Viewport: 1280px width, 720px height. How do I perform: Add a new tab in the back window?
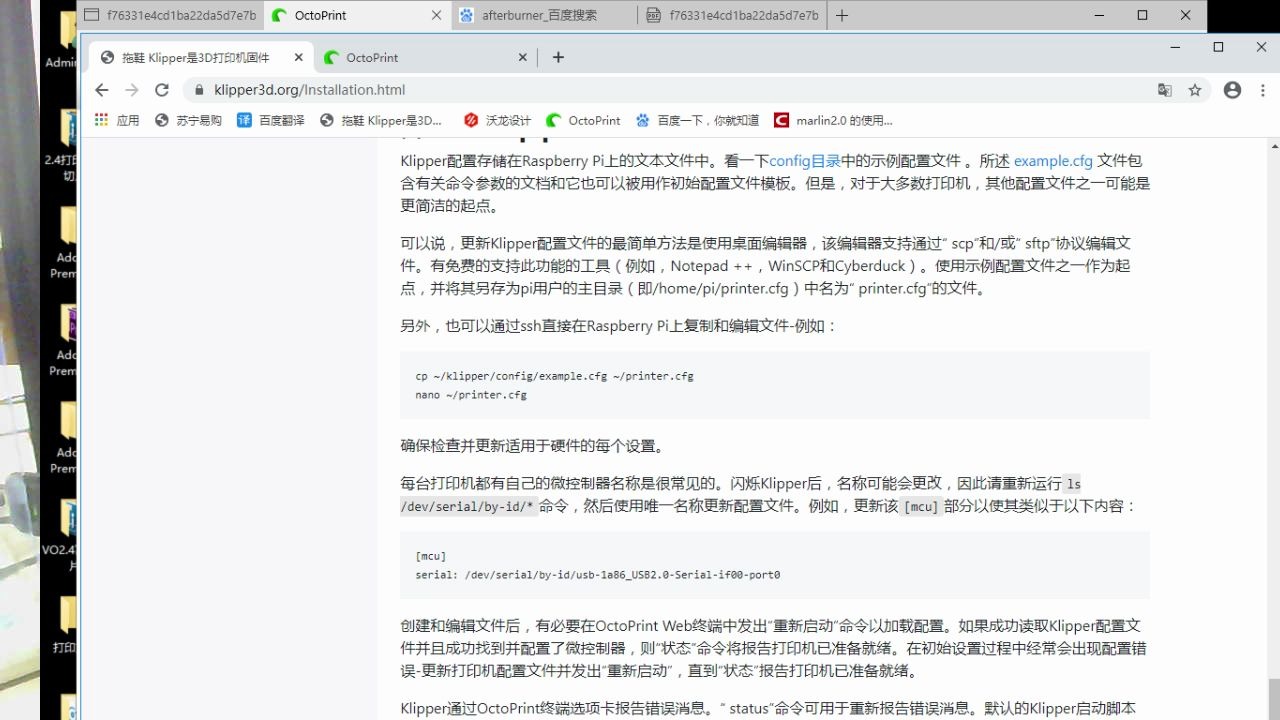point(842,15)
